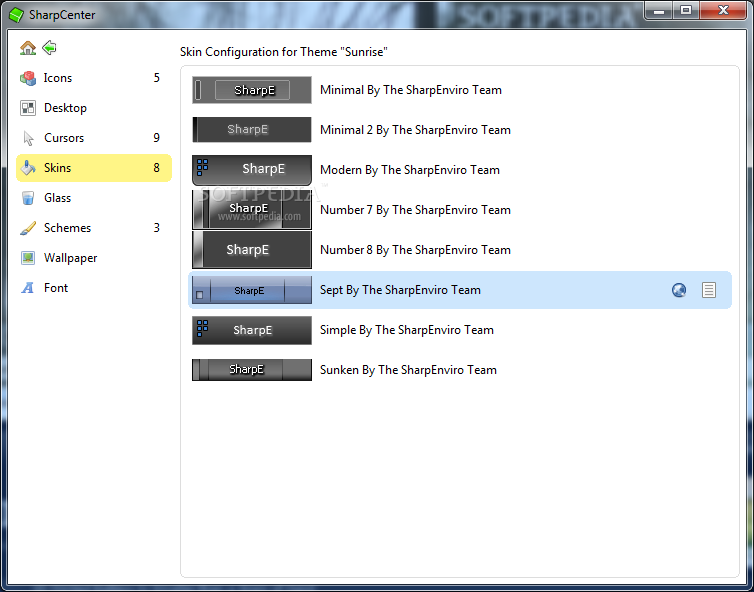The height and width of the screenshot is (592, 754).
Task: Click the Schemes paintbrush icon
Action: click(28, 228)
